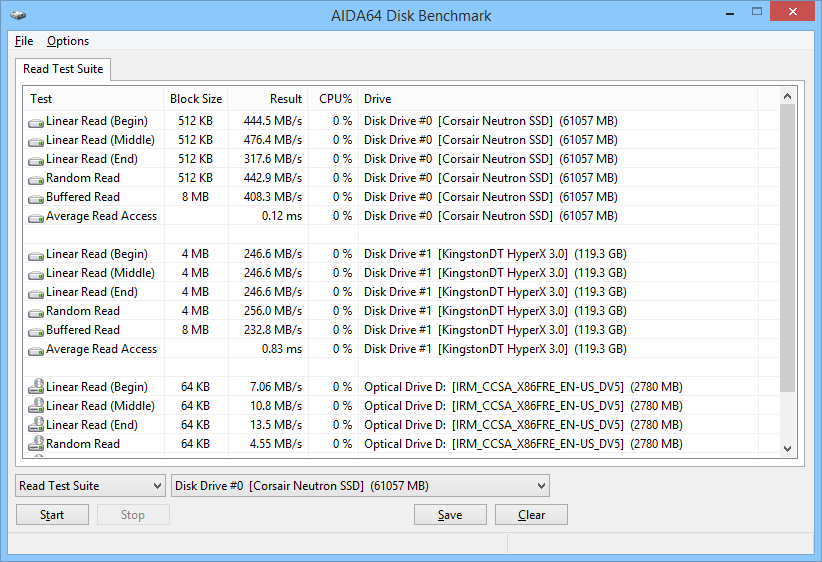Viewport: 822px width, 562px height.
Task: Click drive icon beside Corsair Random Read row
Action: [x=36, y=179]
